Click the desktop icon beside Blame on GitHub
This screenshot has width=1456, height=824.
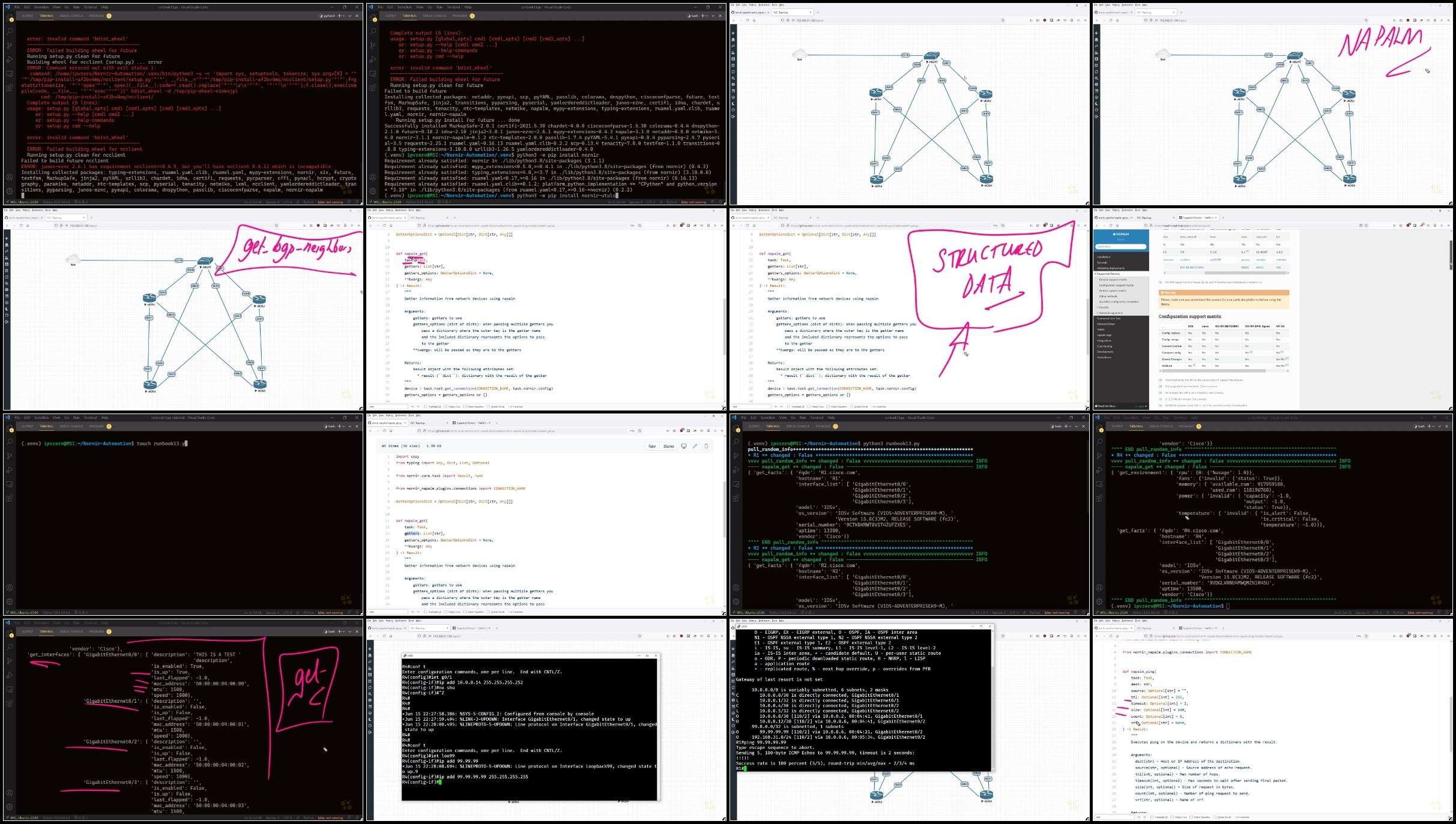click(683, 446)
